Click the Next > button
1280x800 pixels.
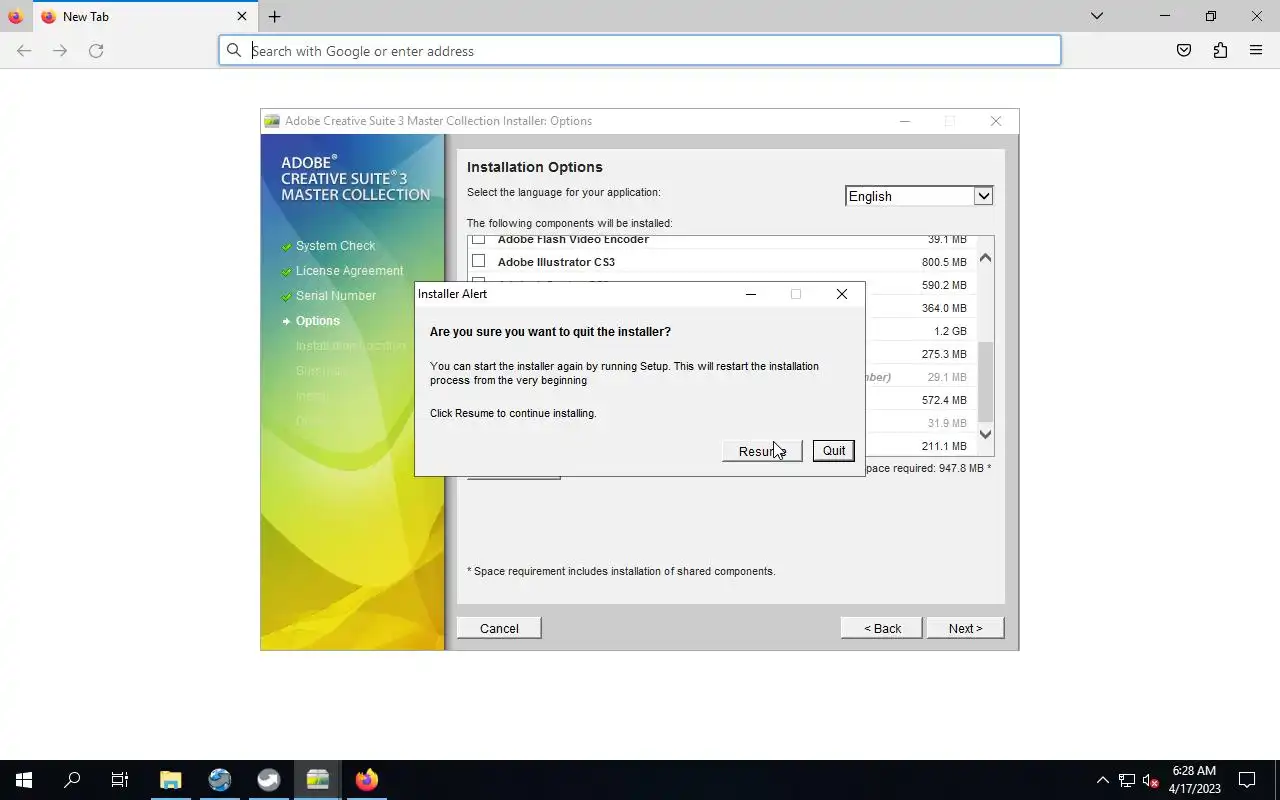[x=965, y=628]
